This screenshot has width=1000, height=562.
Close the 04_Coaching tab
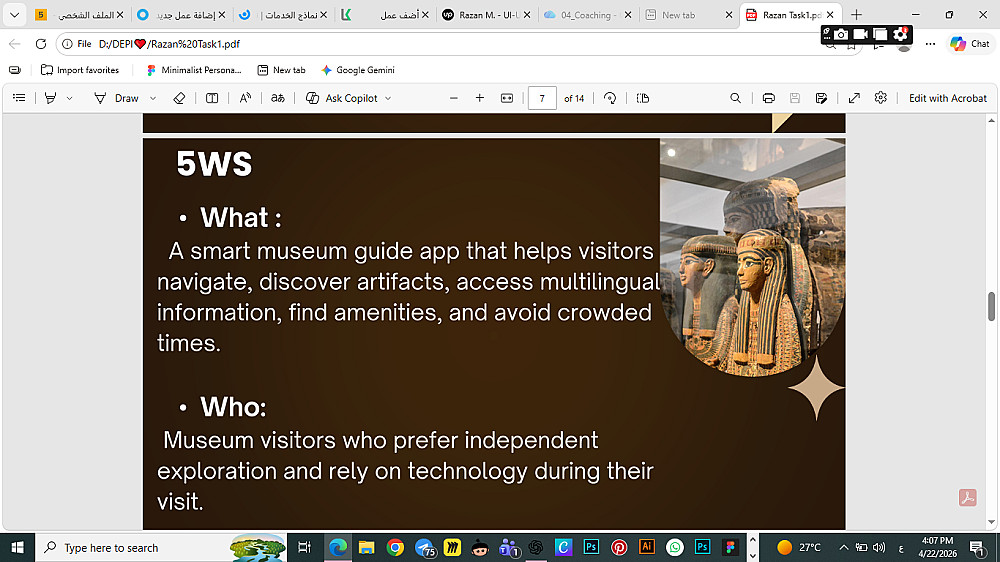point(628,15)
